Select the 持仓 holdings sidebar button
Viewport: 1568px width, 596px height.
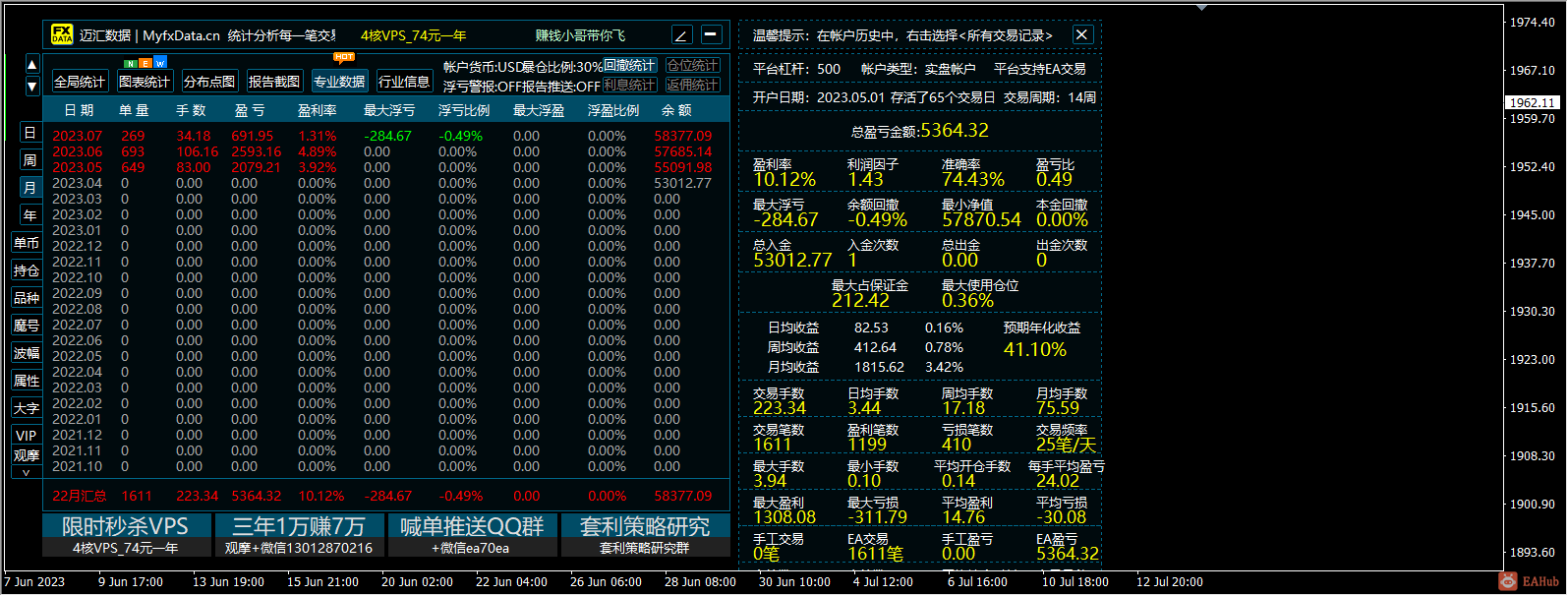click(x=27, y=270)
